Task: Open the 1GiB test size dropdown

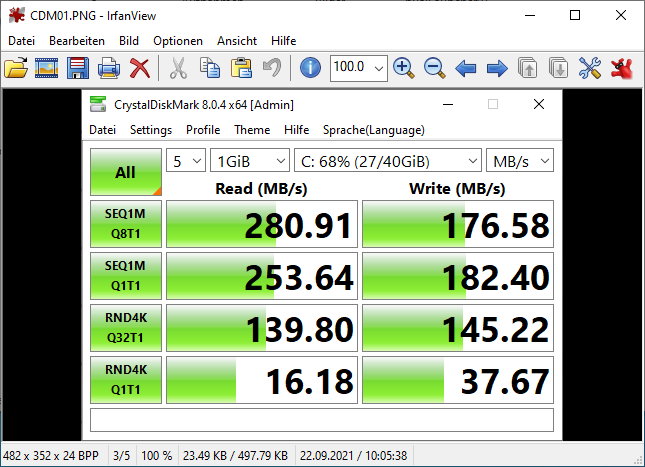Action: coord(249,161)
